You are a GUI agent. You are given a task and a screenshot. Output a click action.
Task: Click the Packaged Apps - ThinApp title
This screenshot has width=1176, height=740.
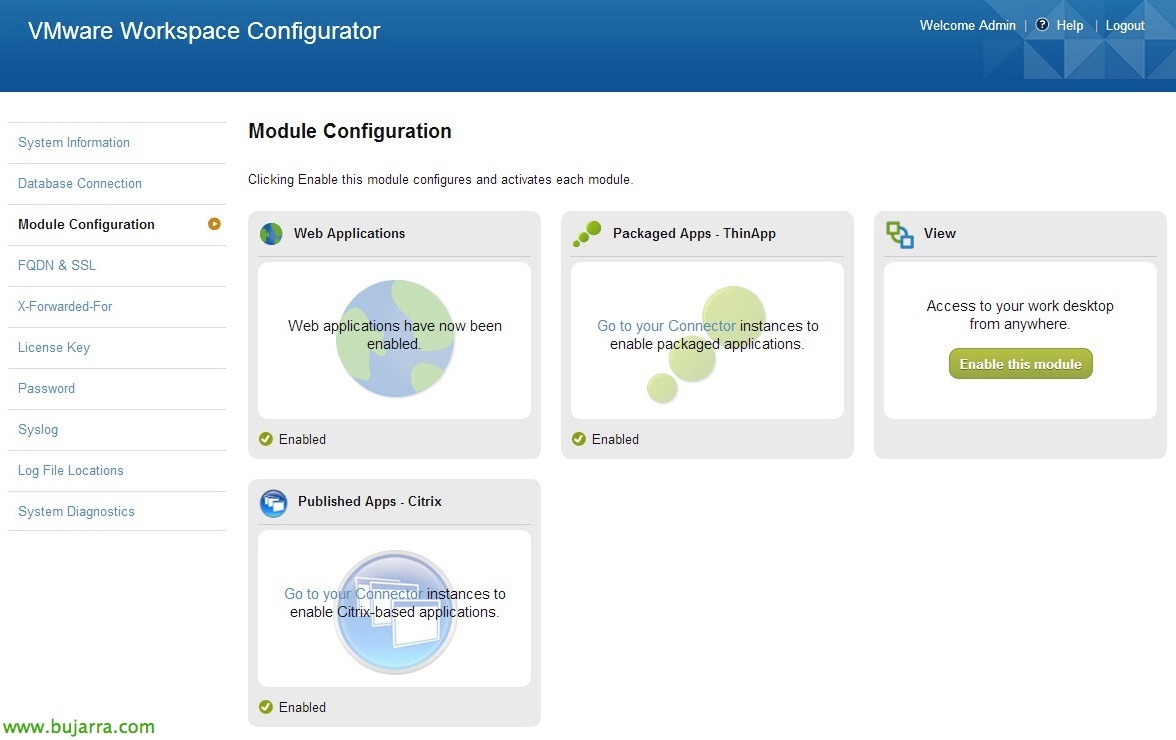694,233
